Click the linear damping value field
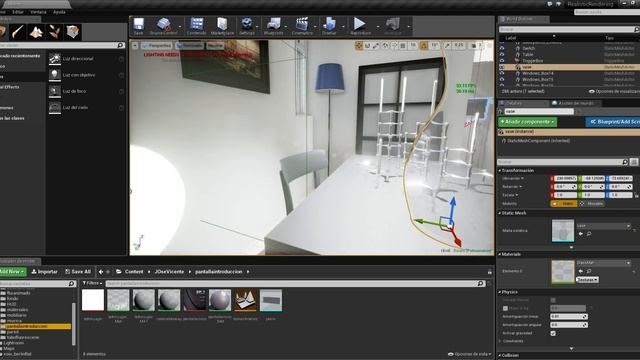Screen dimensions: 640x360 (568, 317)
